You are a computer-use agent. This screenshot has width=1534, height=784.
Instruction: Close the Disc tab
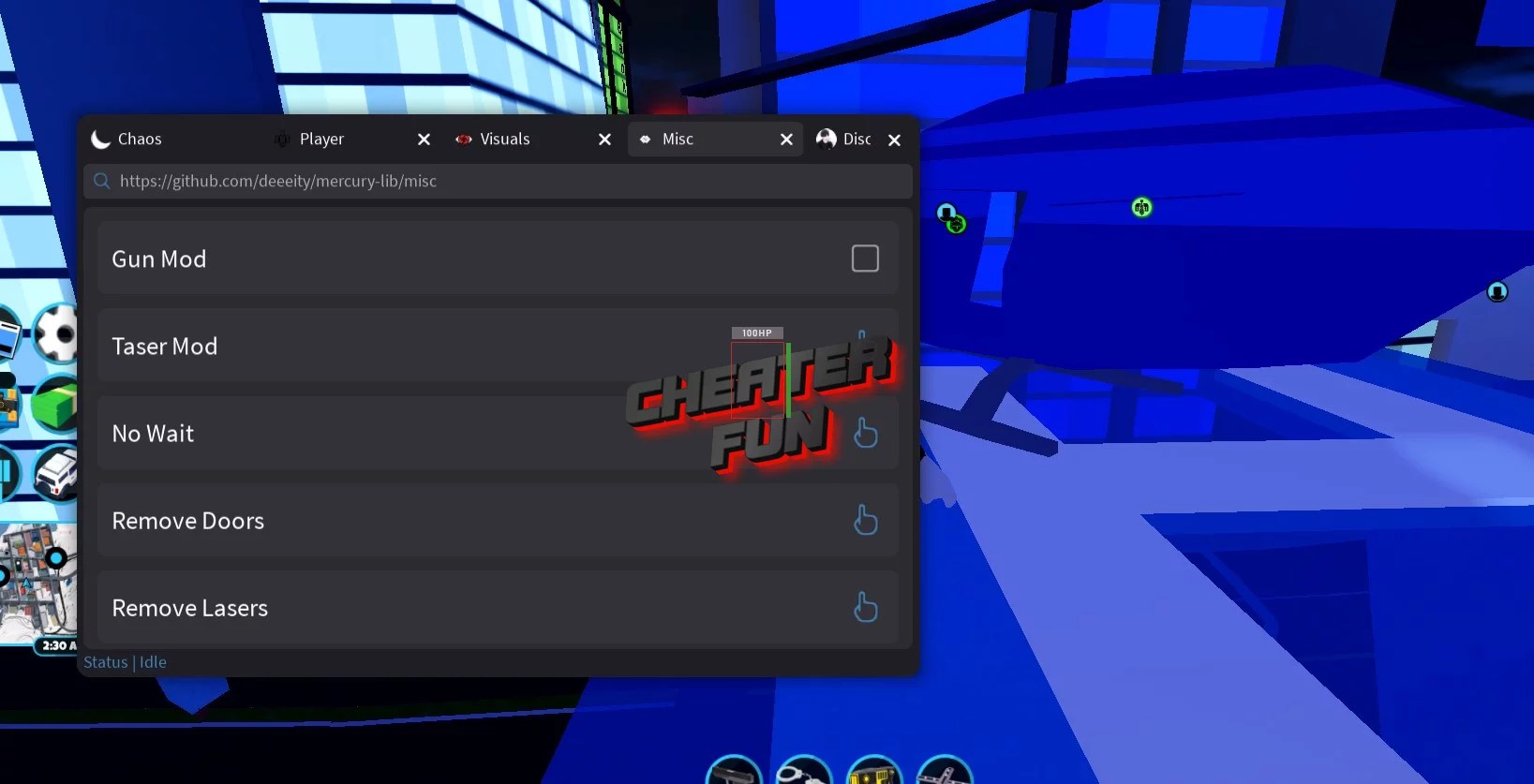(895, 140)
